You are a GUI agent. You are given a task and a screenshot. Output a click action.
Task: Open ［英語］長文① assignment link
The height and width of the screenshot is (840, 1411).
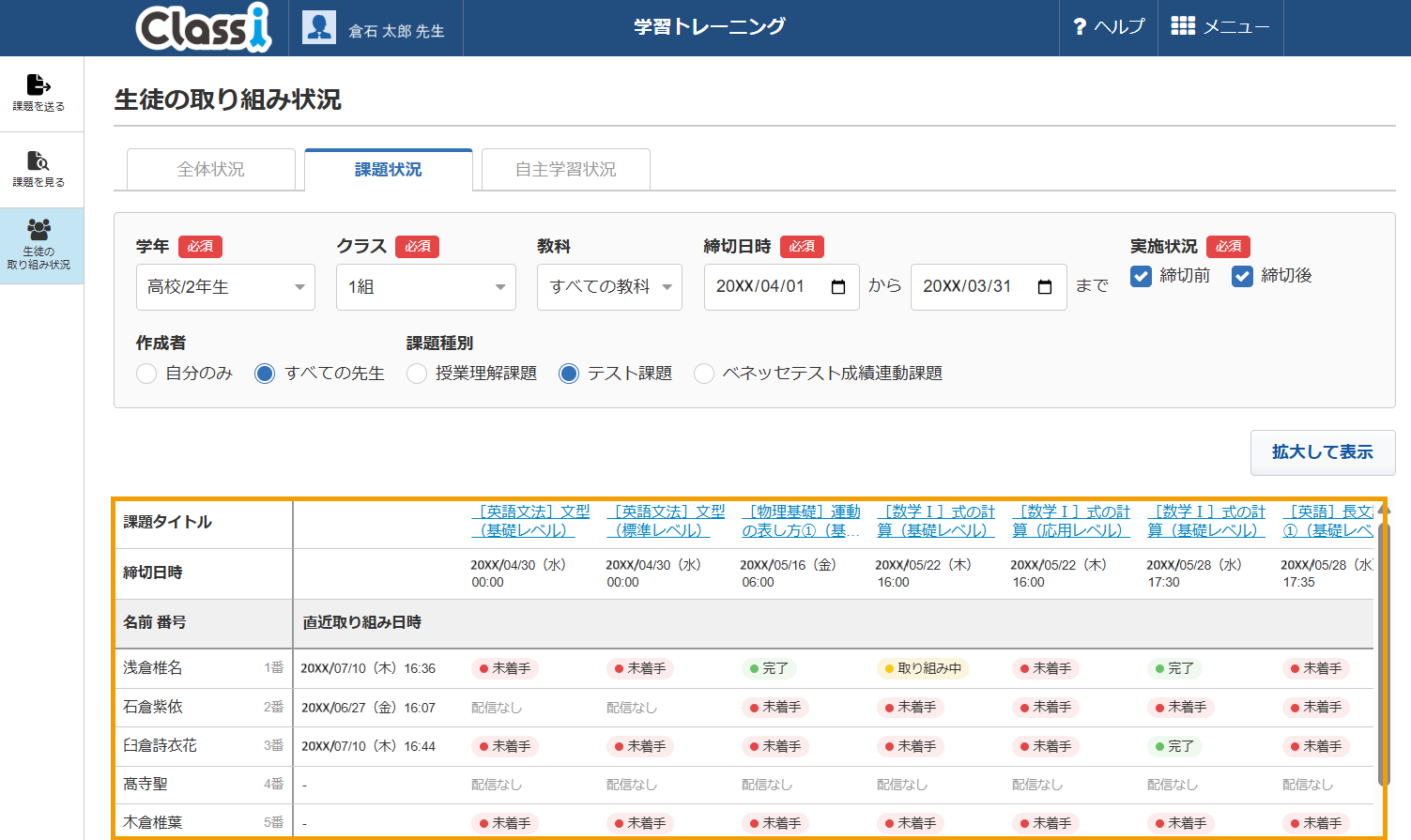[x=1327, y=521]
